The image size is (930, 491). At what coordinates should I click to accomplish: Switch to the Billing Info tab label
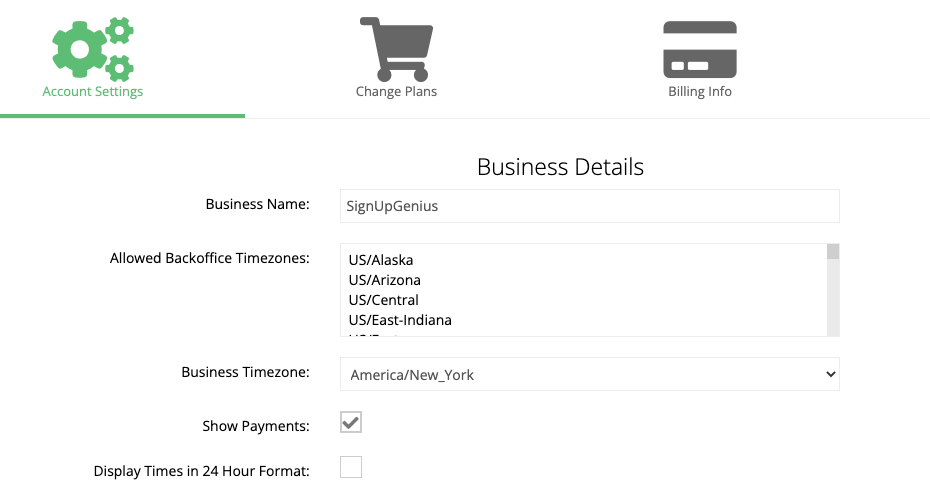click(x=700, y=91)
